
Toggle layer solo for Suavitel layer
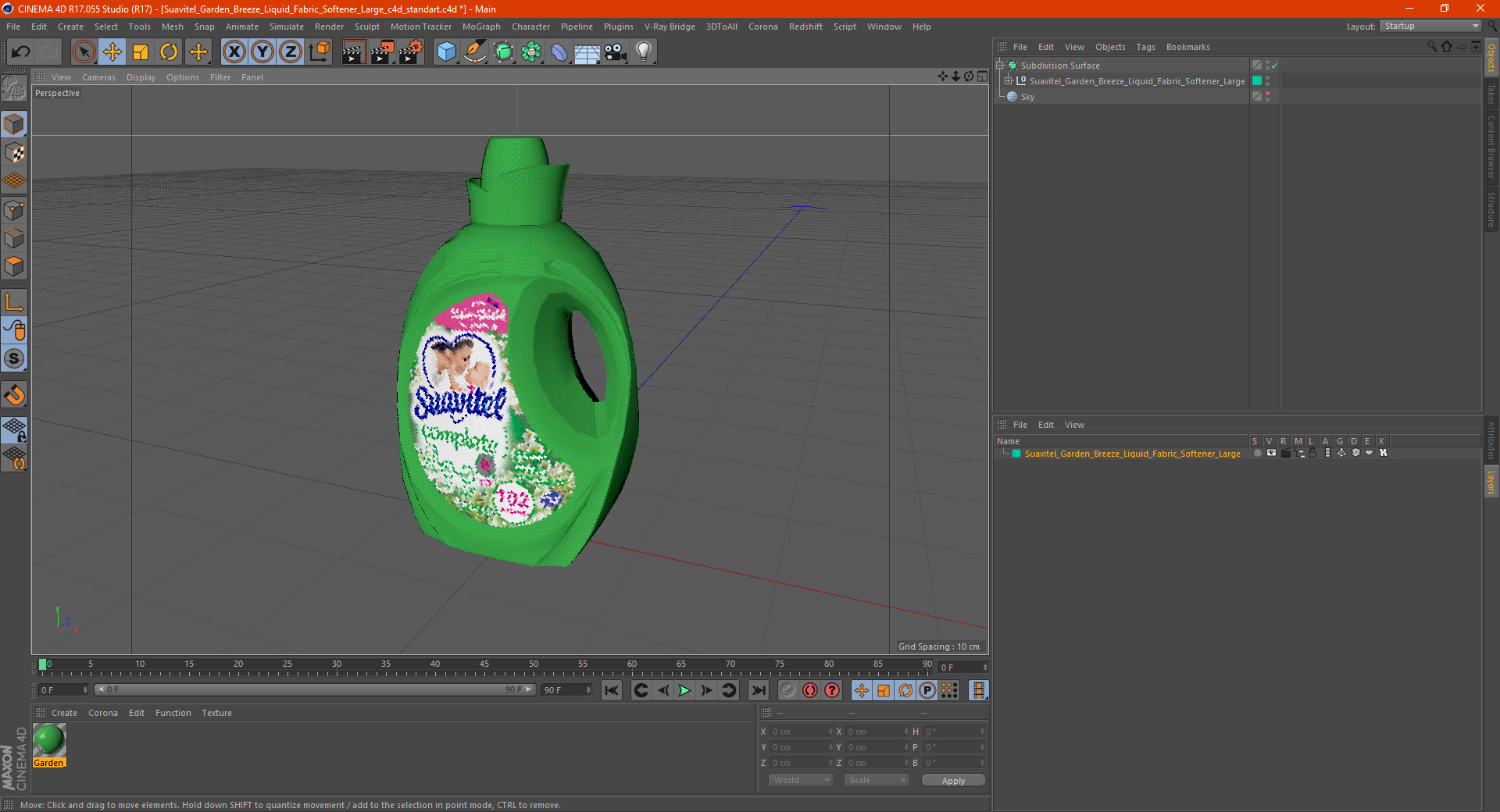point(1257,453)
